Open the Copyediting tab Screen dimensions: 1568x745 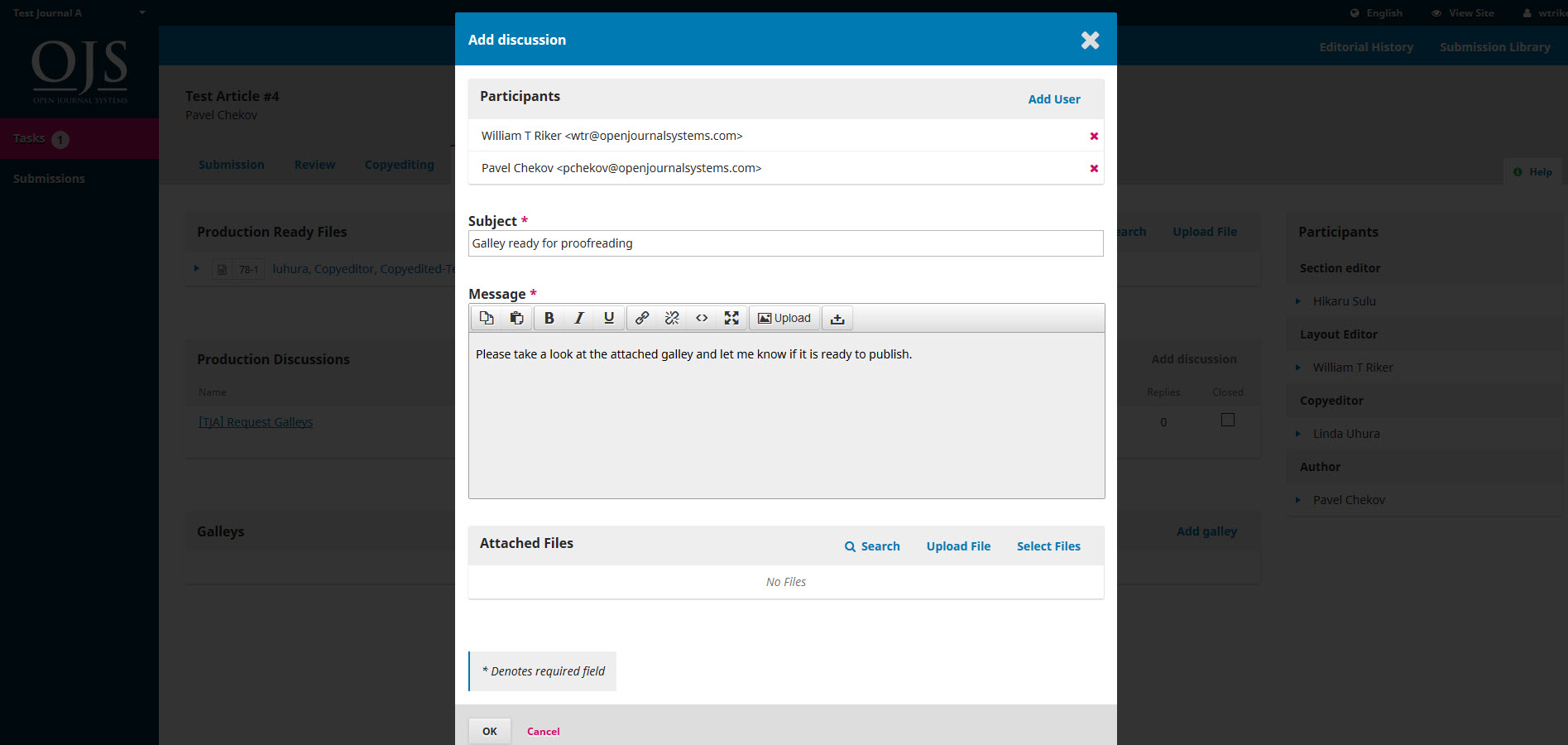coord(400,165)
